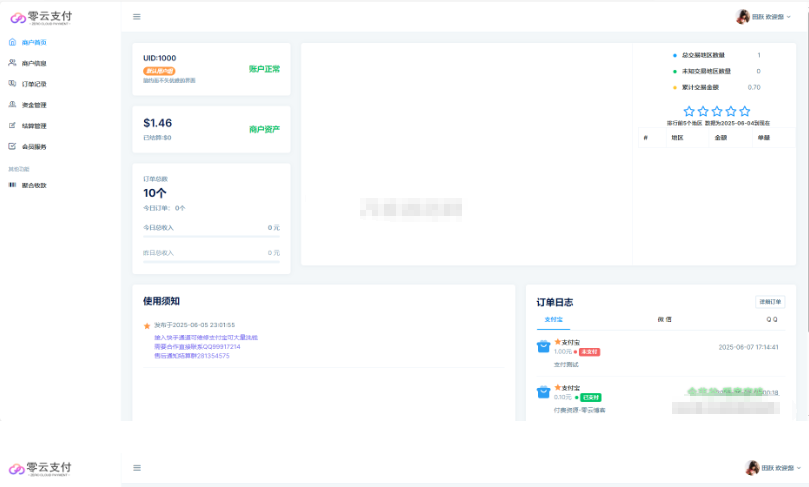Click the page's vertical scrollbar on the right
This screenshot has width=809, height=487.
click(807, 170)
